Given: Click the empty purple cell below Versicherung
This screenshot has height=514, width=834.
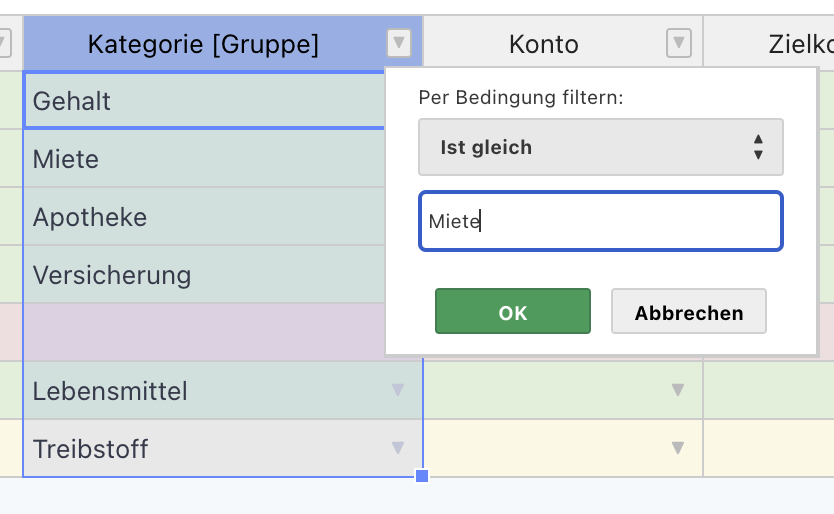Looking at the screenshot, I should [200, 332].
